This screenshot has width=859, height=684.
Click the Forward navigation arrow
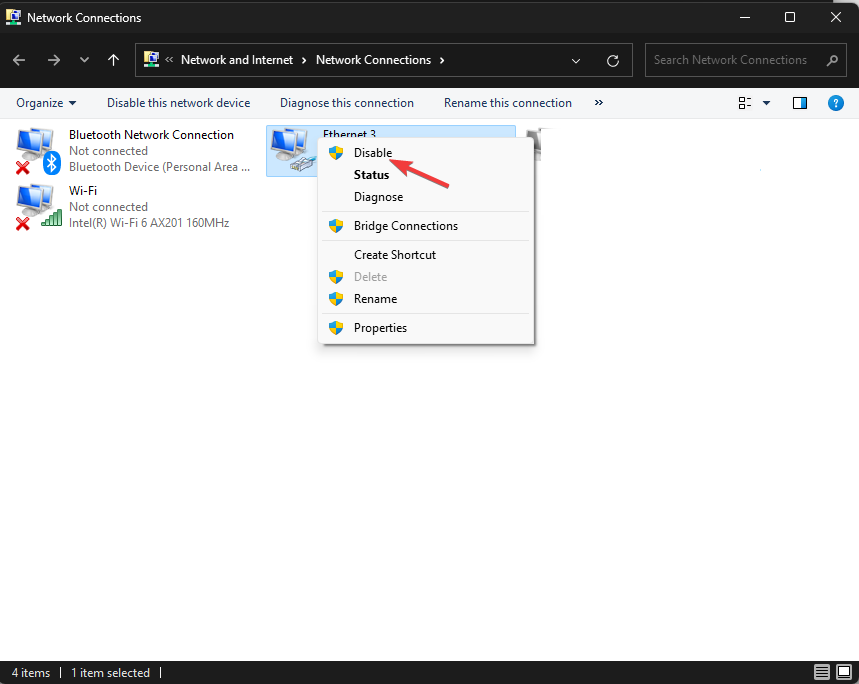click(x=53, y=60)
